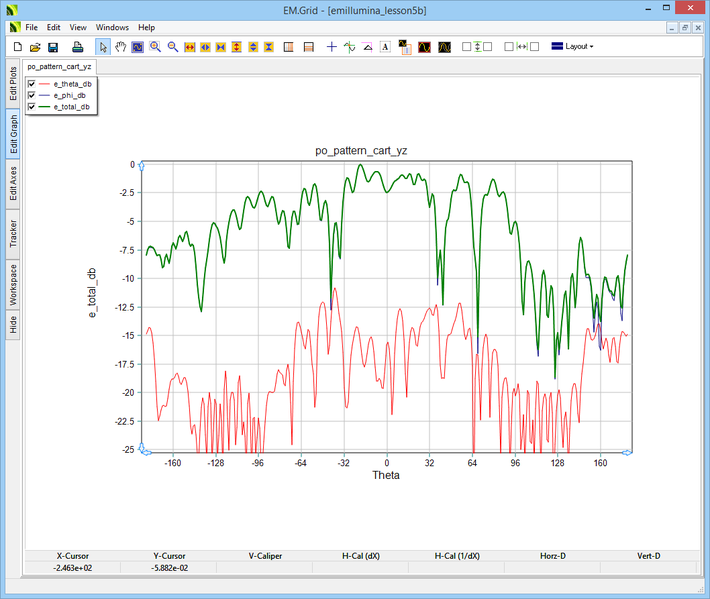The height and width of the screenshot is (599, 710).
Task: Uncheck the e_theta_db plot checkbox
Action: 32,84
